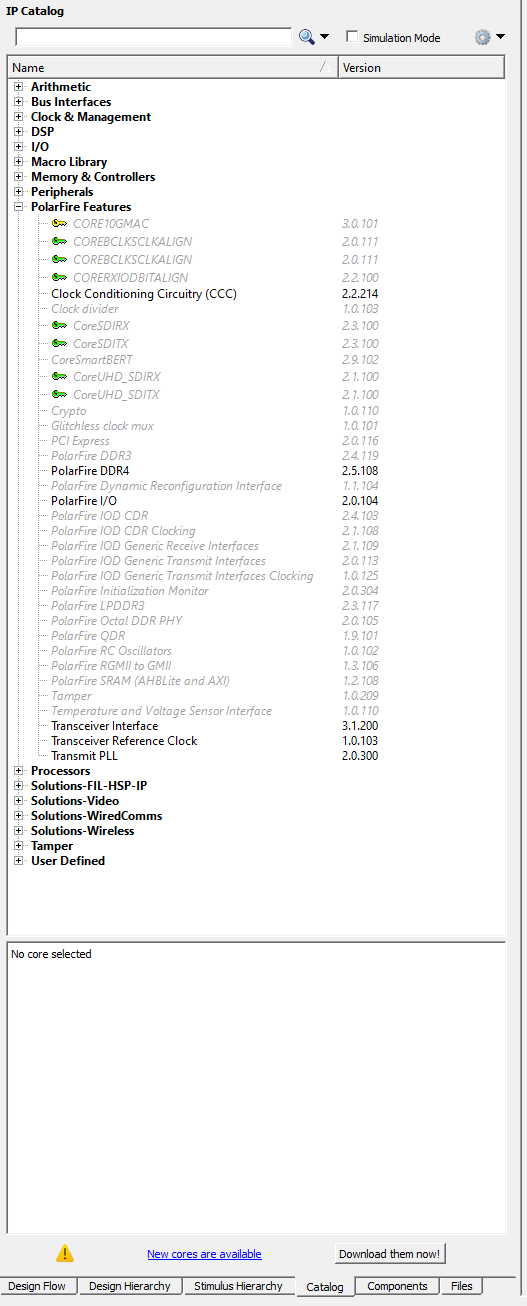
Task: Select PolarFire SRAM (AHBLite and AXI) entry
Action: pos(140,681)
